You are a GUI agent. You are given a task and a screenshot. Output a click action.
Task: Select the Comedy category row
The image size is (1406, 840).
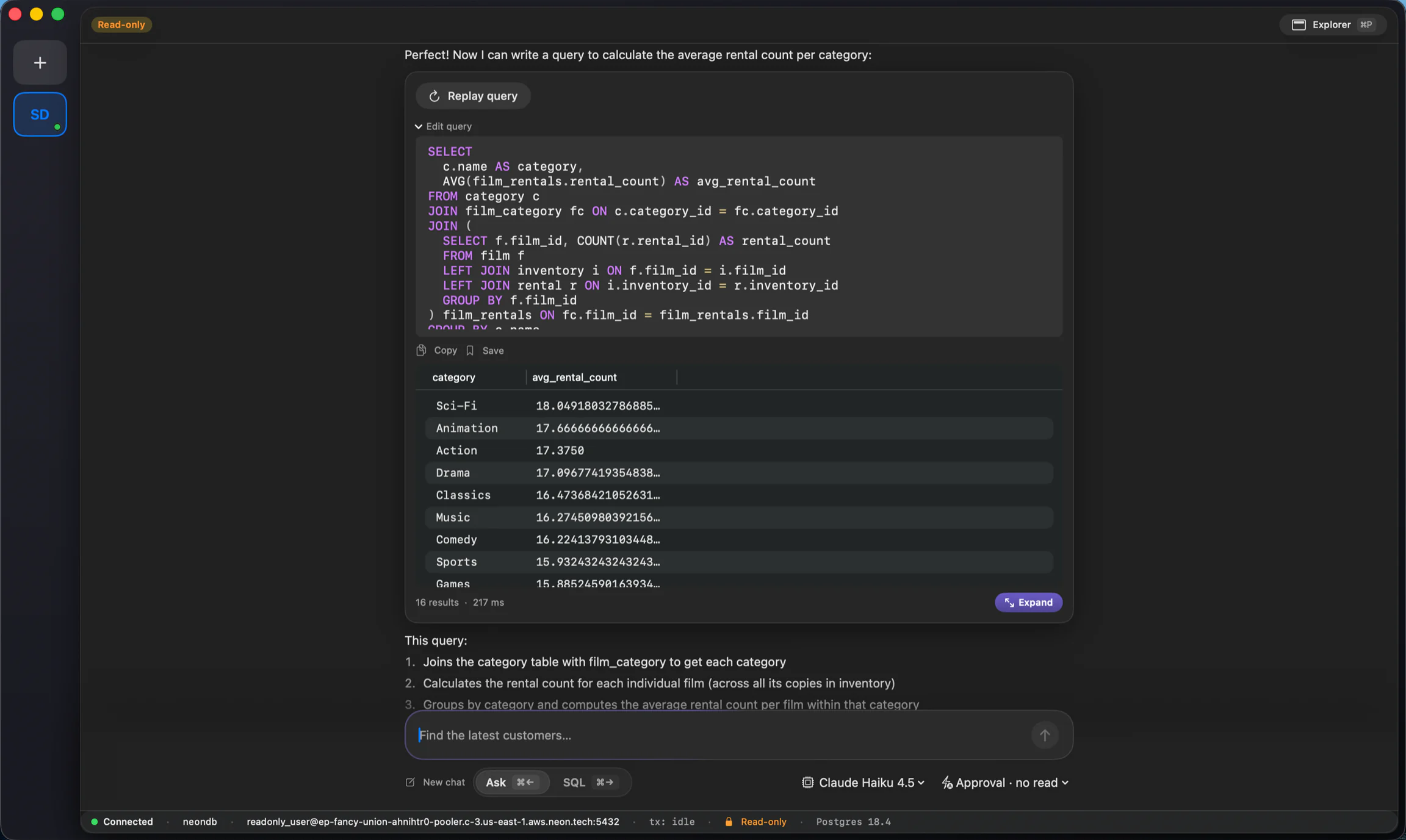point(739,539)
